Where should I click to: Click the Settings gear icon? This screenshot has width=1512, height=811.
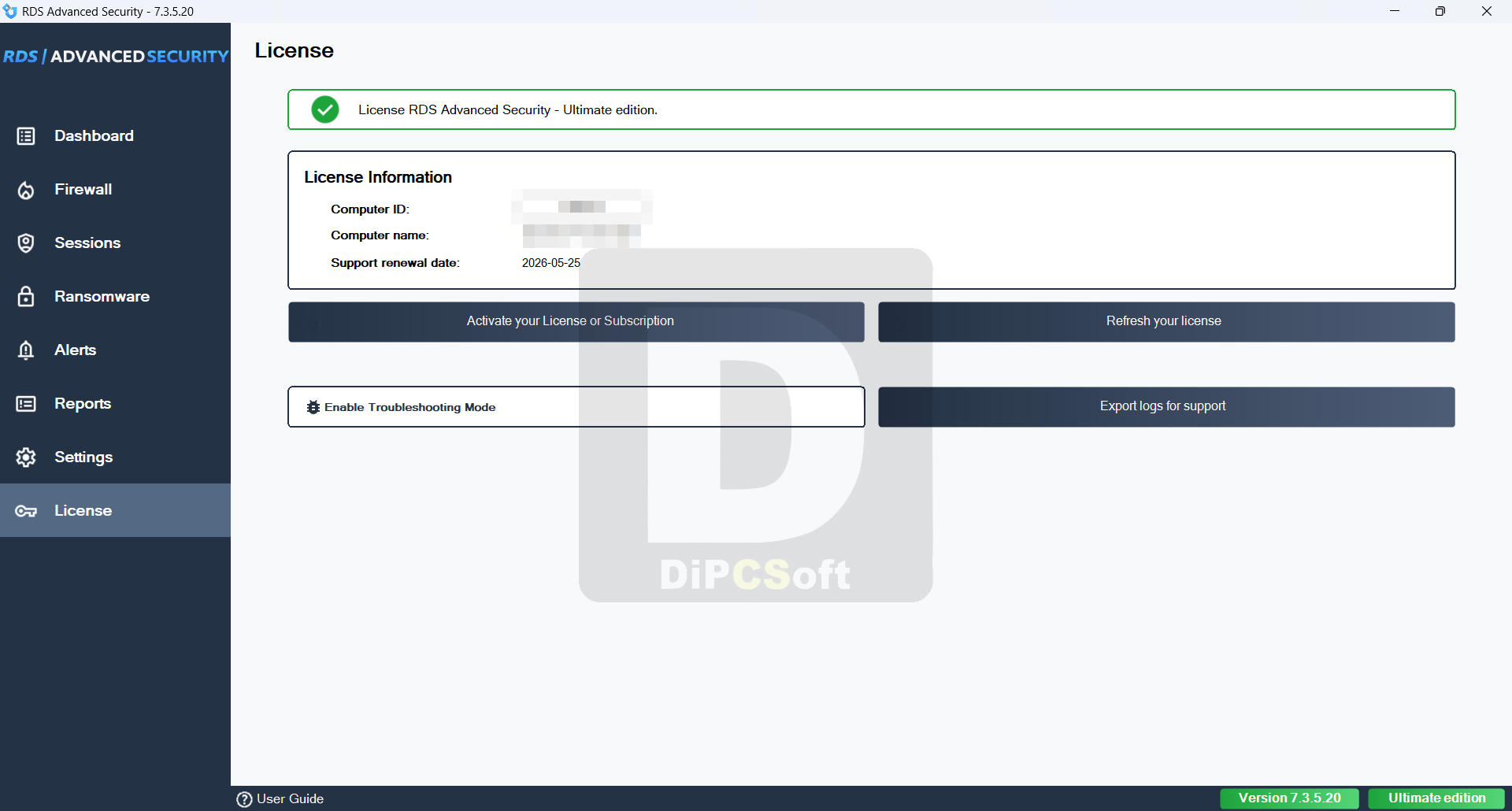26,457
